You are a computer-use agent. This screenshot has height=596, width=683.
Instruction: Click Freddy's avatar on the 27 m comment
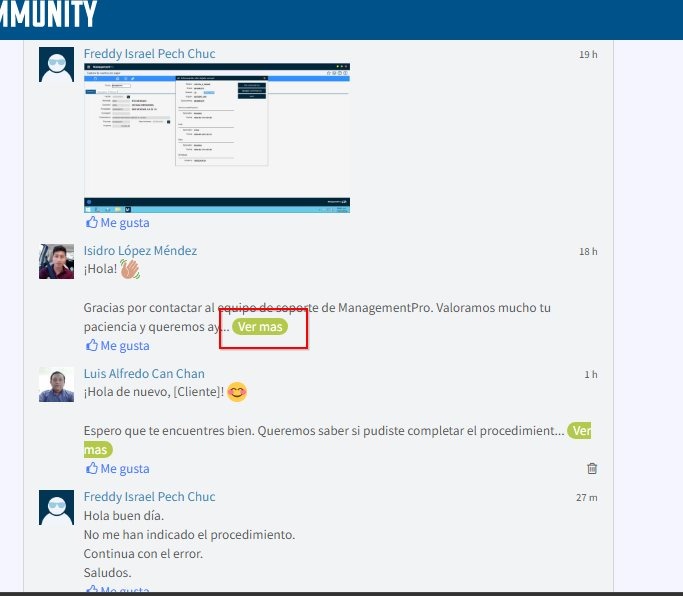[56, 507]
